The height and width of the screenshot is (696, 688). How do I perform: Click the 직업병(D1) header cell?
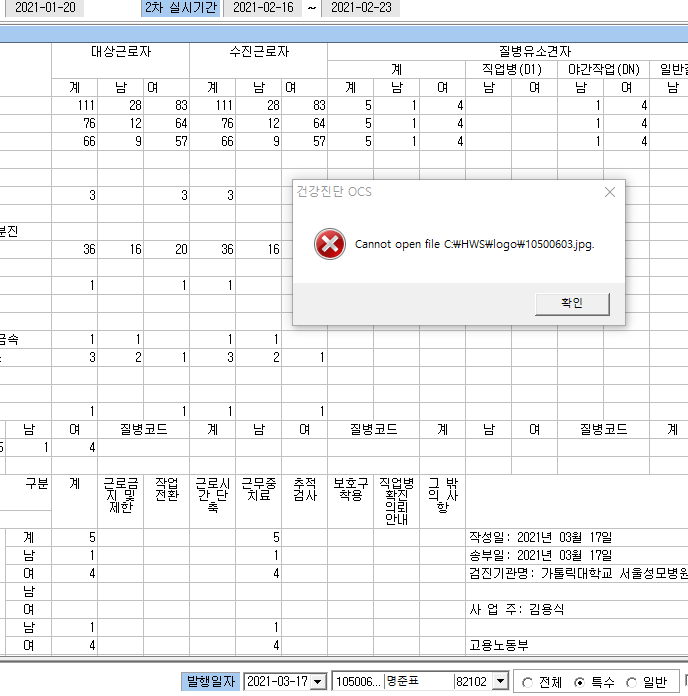pyautogui.click(x=511, y=70)
